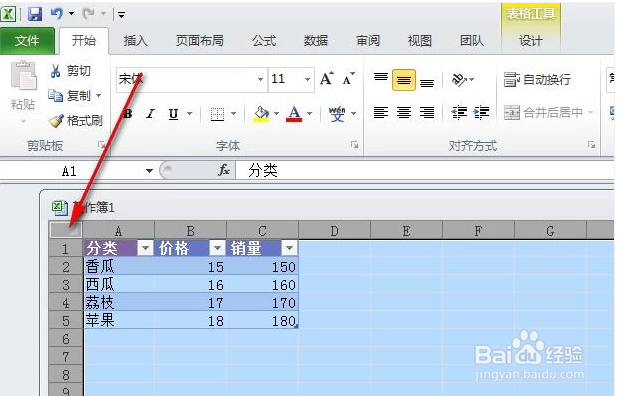Image resolution: width=619 pixels, height=396 pixels.
Task: Expand the fill color dropdown arrow
Action: tap(276, 114)
